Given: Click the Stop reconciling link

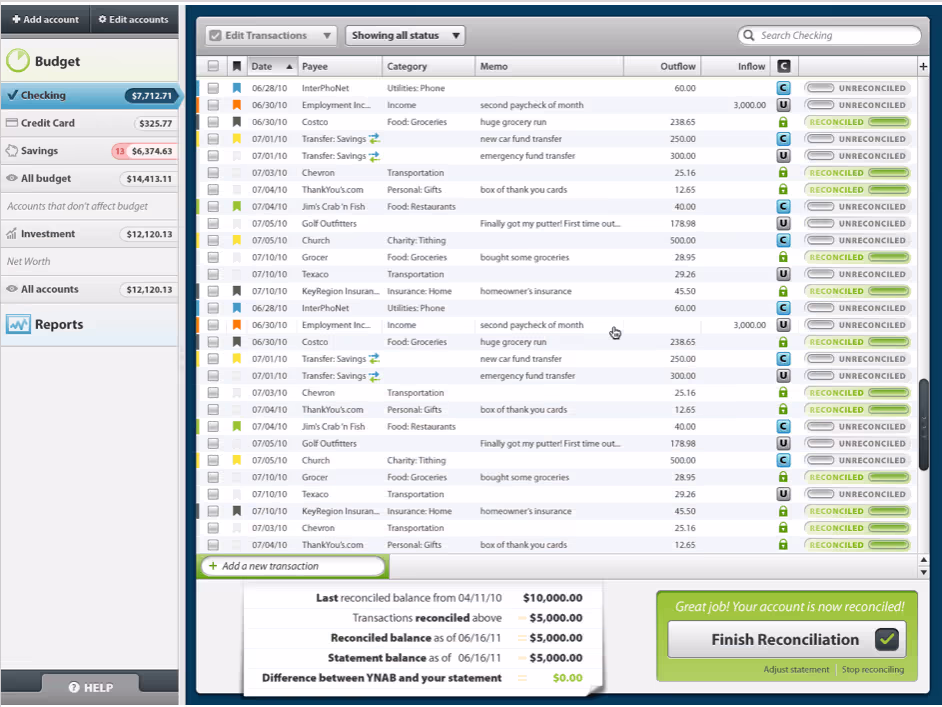Looking at the screenshot, I should (872, 669).
